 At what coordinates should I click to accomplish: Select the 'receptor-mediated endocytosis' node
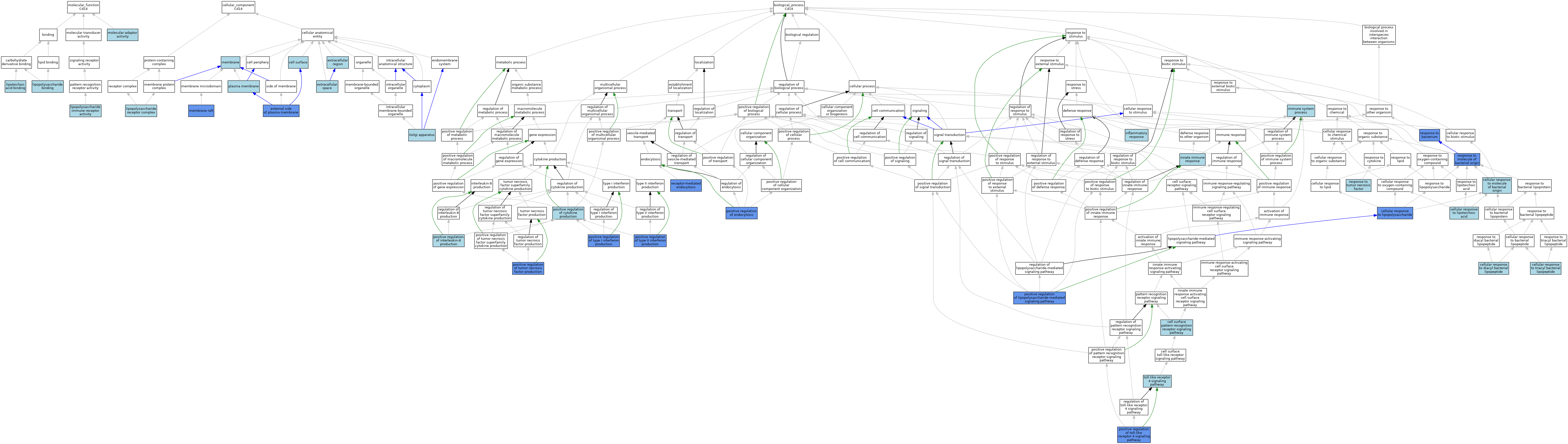coord(685,185)
